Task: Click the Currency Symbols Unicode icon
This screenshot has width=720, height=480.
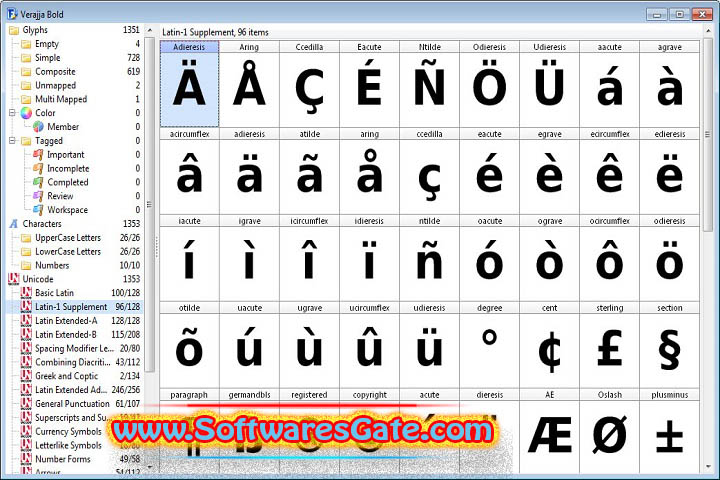Action: click(26, 431)
